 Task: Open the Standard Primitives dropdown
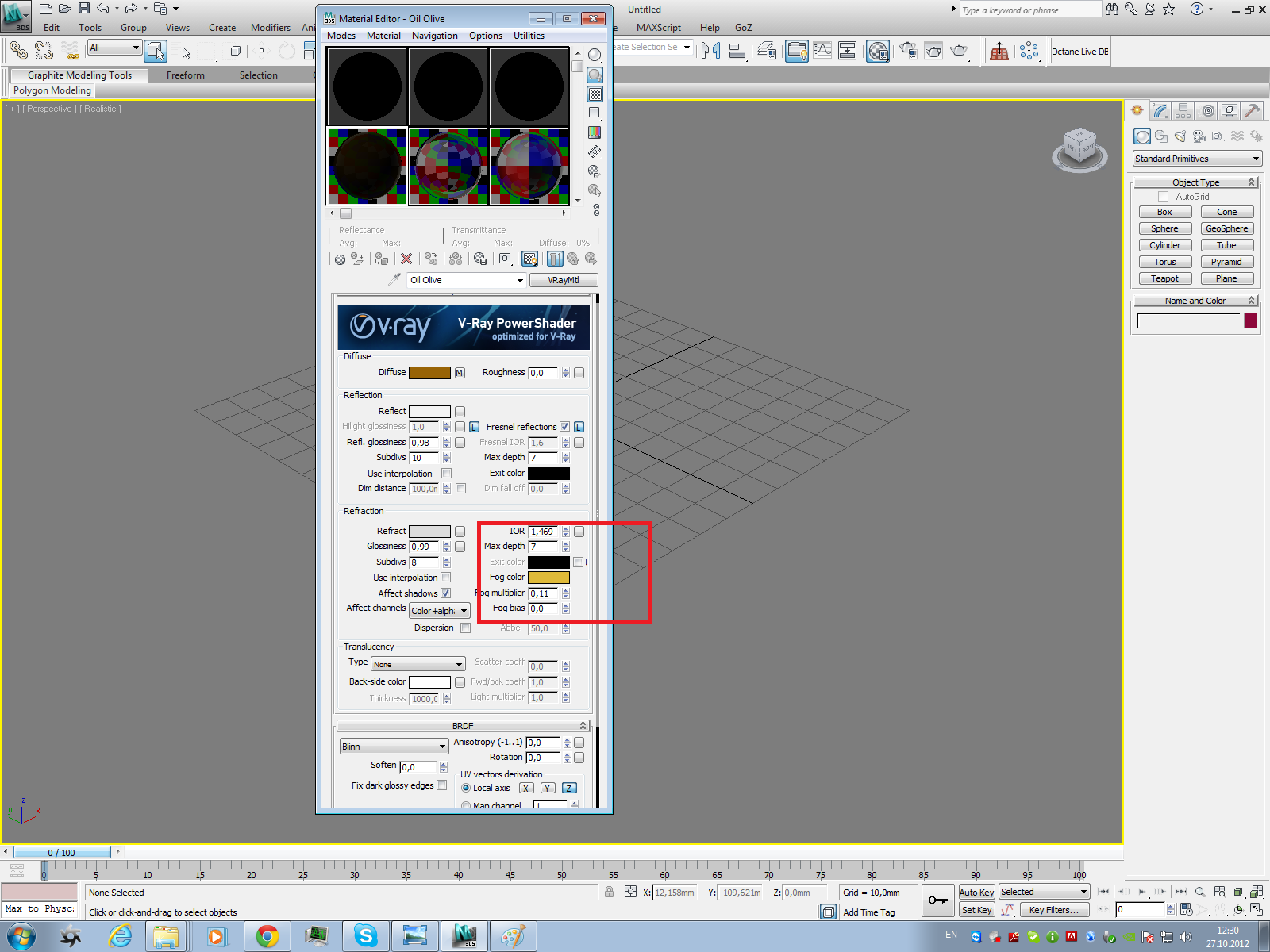1197,159
